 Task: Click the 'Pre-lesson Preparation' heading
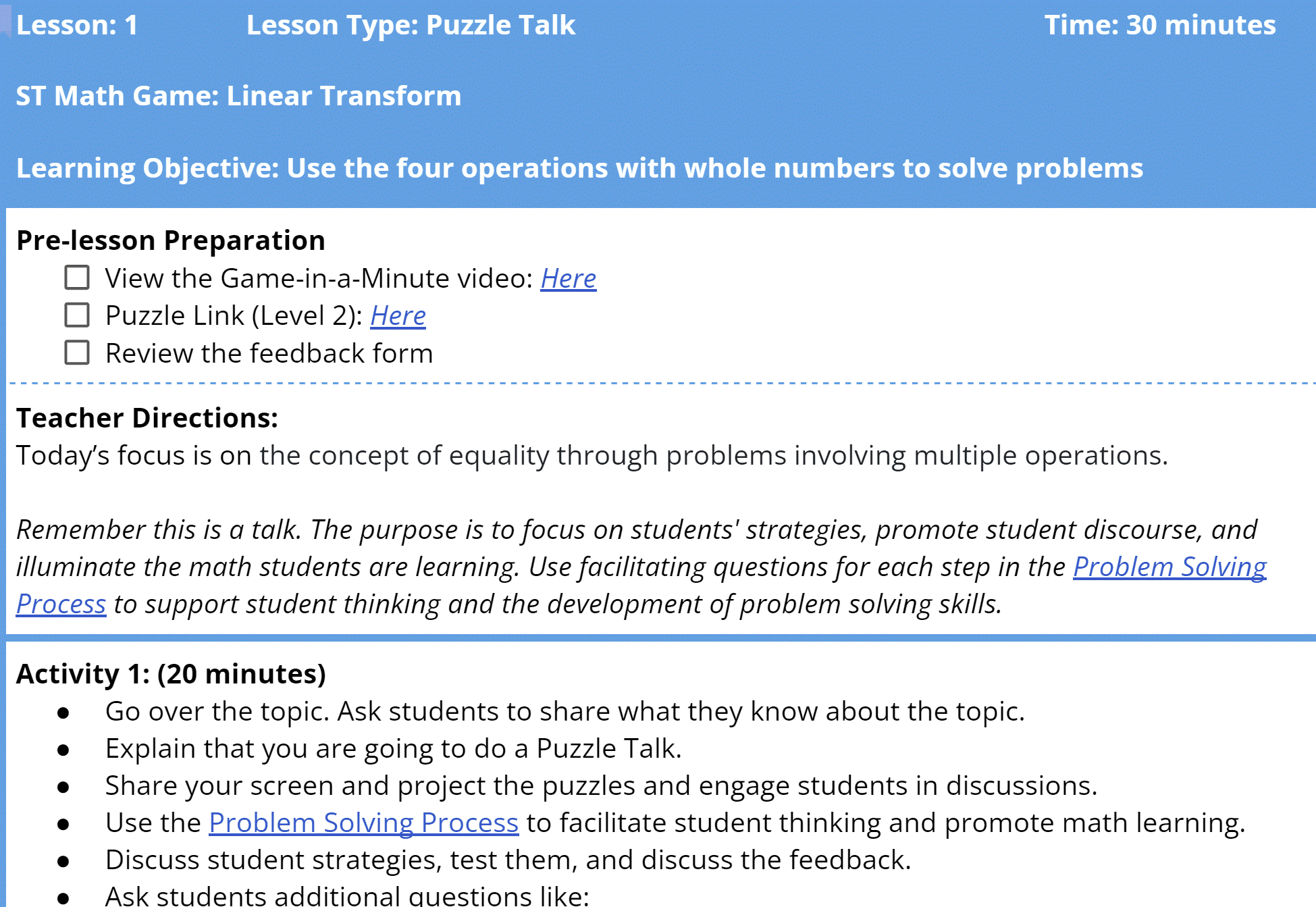pyautogui.click(x=170, y=240)
